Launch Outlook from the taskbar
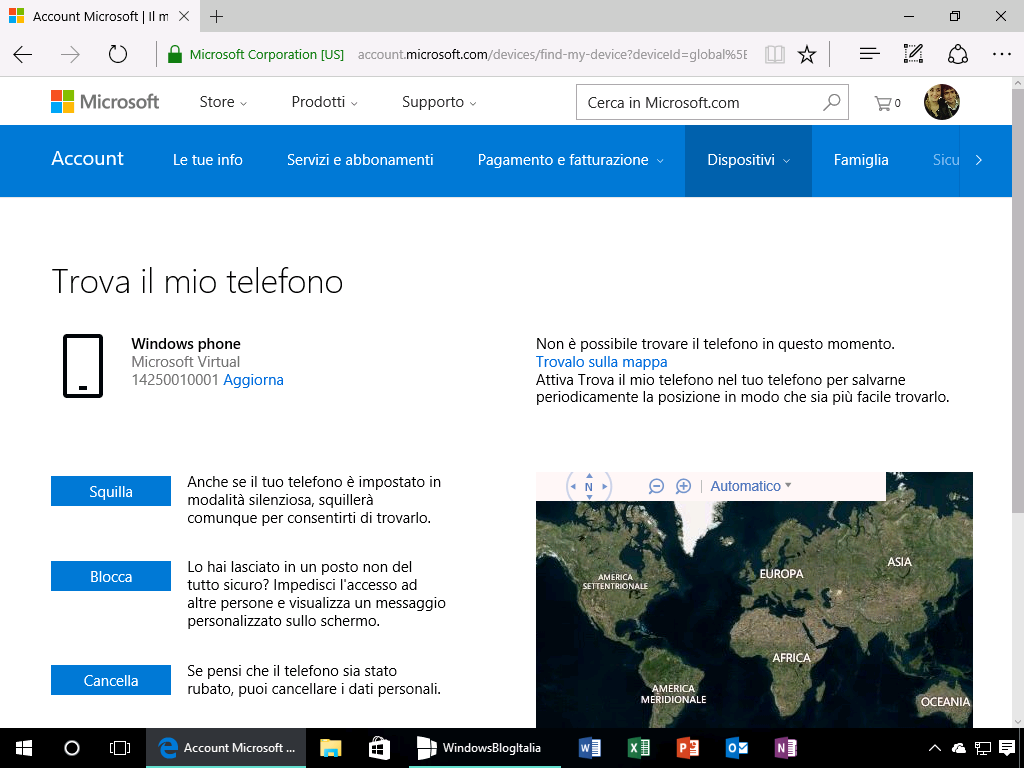This screenshot has width=1024, height=783. pyautogui.click(x=737, y=748)
